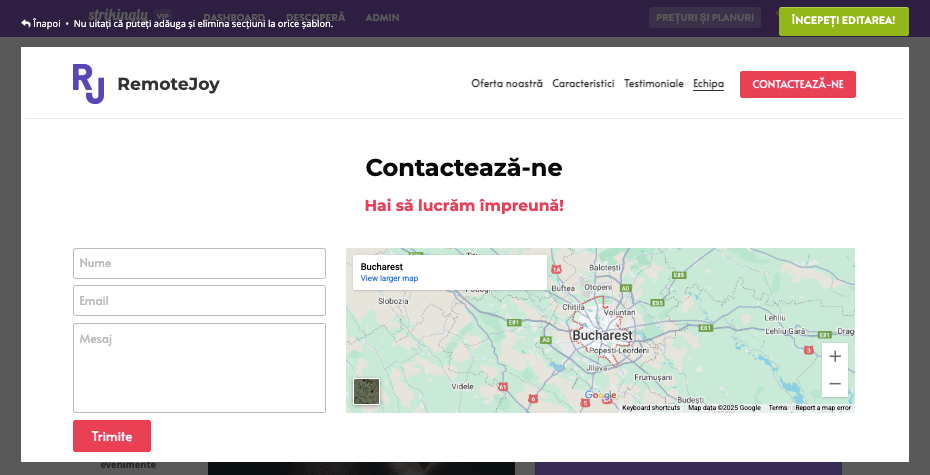Open ADMIN in the dimmed header

[x=382, y=18]
